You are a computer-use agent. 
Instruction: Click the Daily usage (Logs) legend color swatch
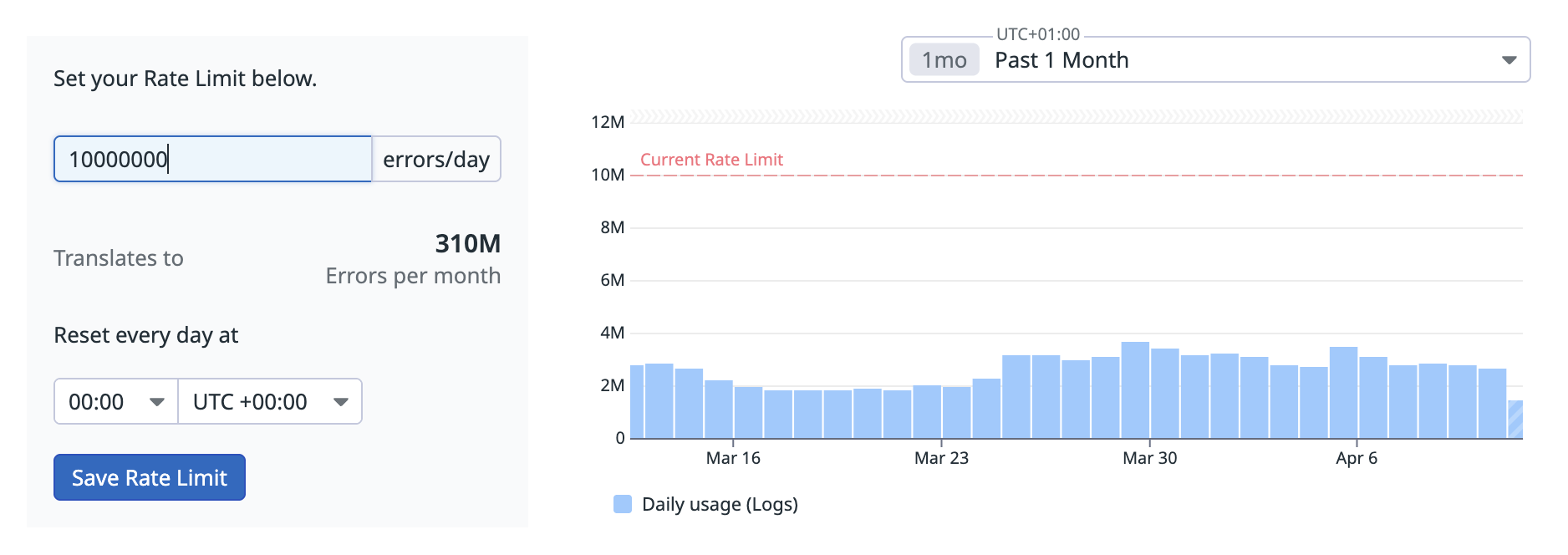[623, 504]
